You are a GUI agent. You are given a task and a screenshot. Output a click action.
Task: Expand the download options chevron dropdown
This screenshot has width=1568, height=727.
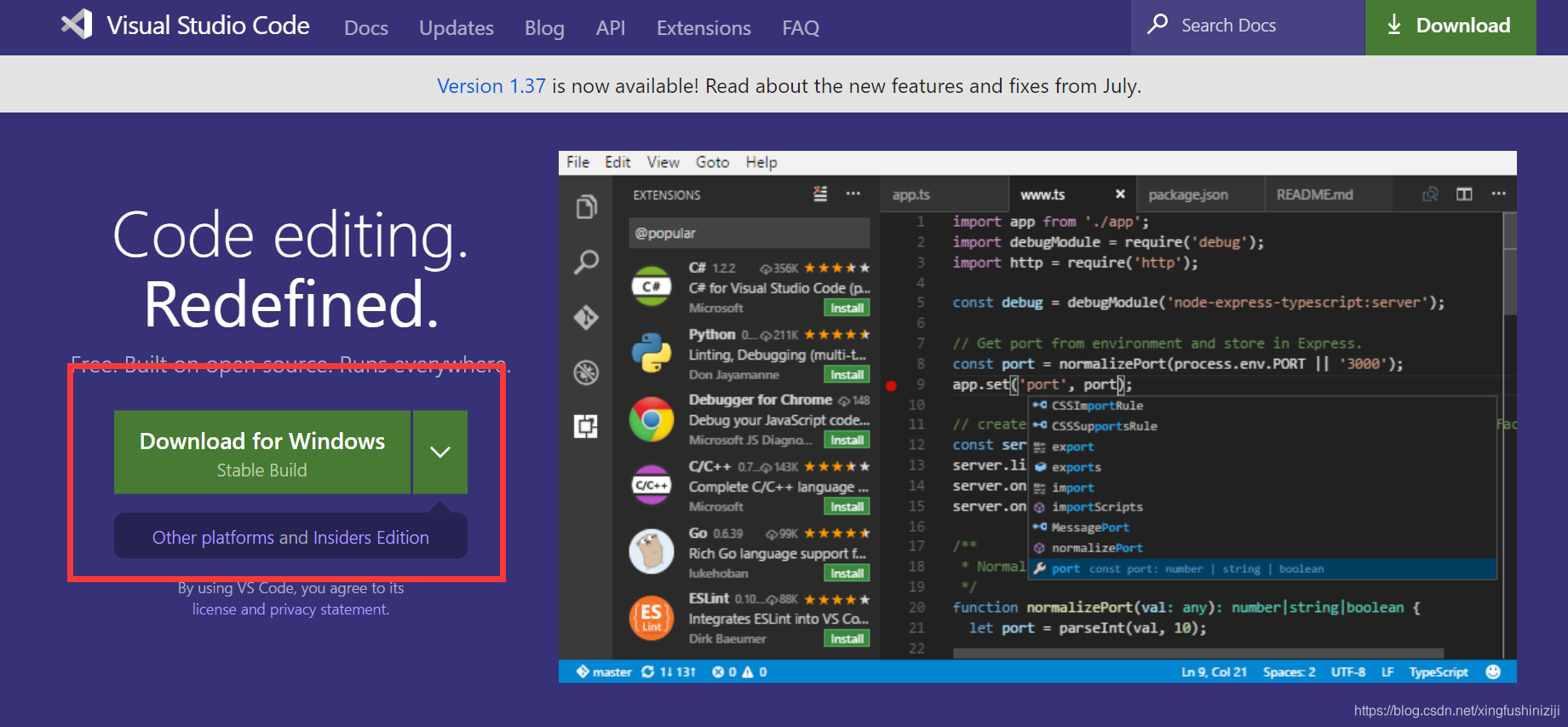440,453
